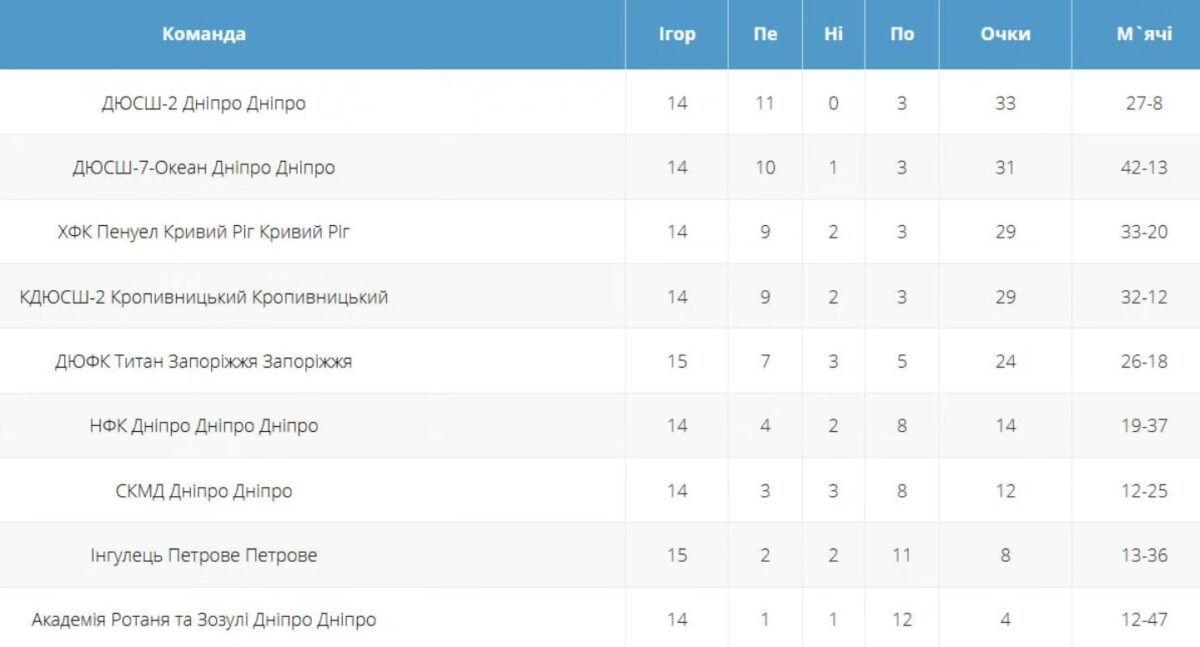Click КДЮСШ-2 Кропивницький Кропивницький team name
Viewport: 1200px width, 647px height.
(x=204, y=297)
